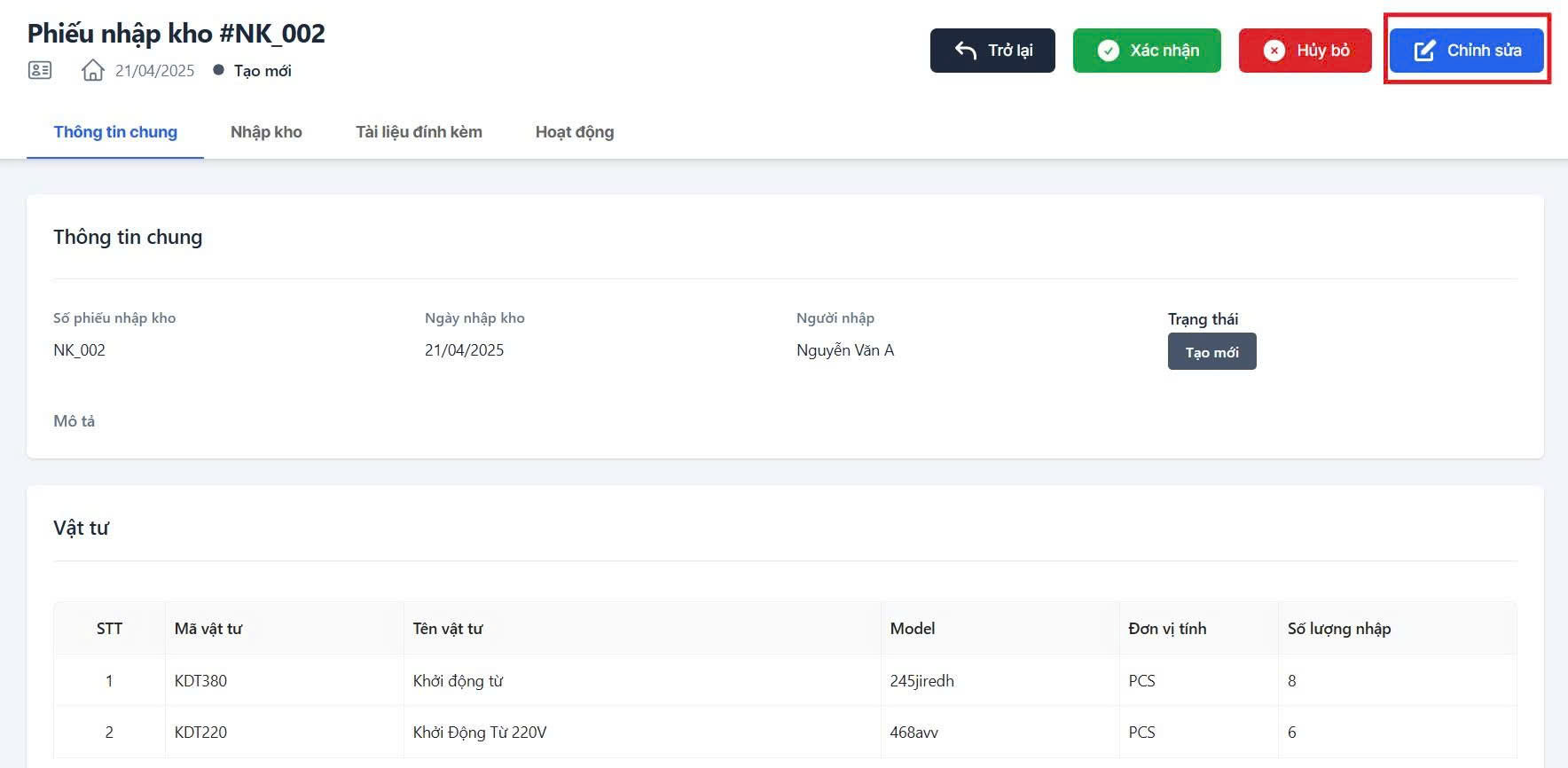Click the status dot next to Tạo mới
Viewport: 1568px width, 768px height.
(218, 70)
